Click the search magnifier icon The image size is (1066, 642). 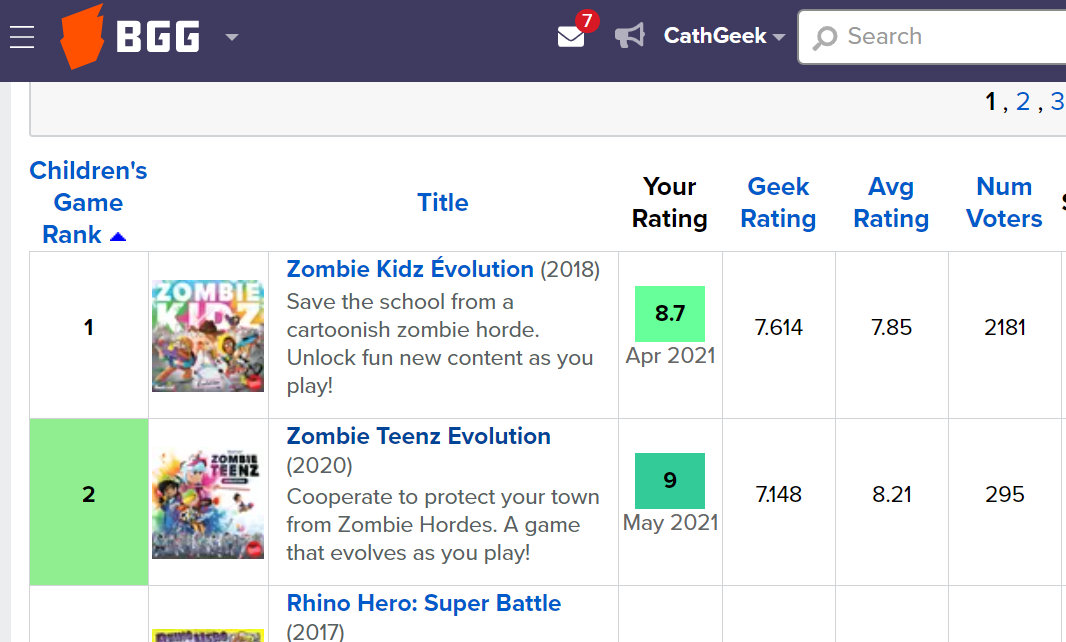[825, 38]
